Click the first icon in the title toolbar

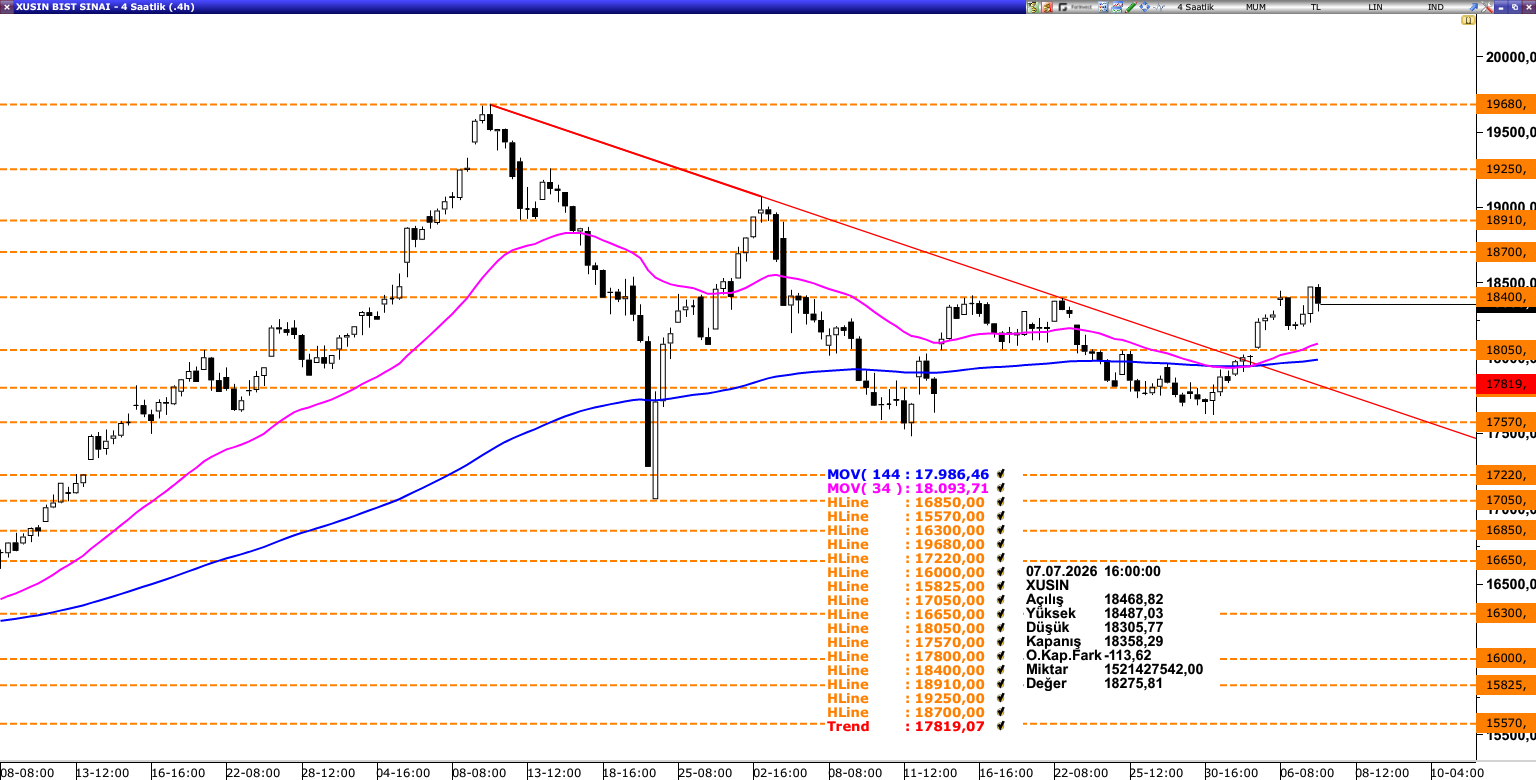click(1033, 7)
